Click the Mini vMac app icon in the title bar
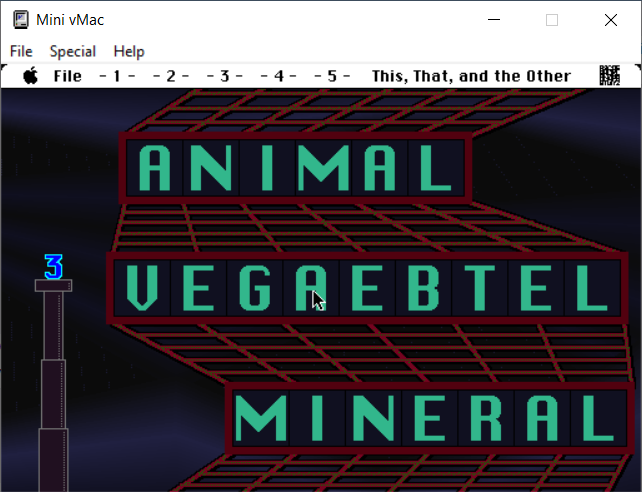The width and height of the screenshot is (642, 492). 20,20
